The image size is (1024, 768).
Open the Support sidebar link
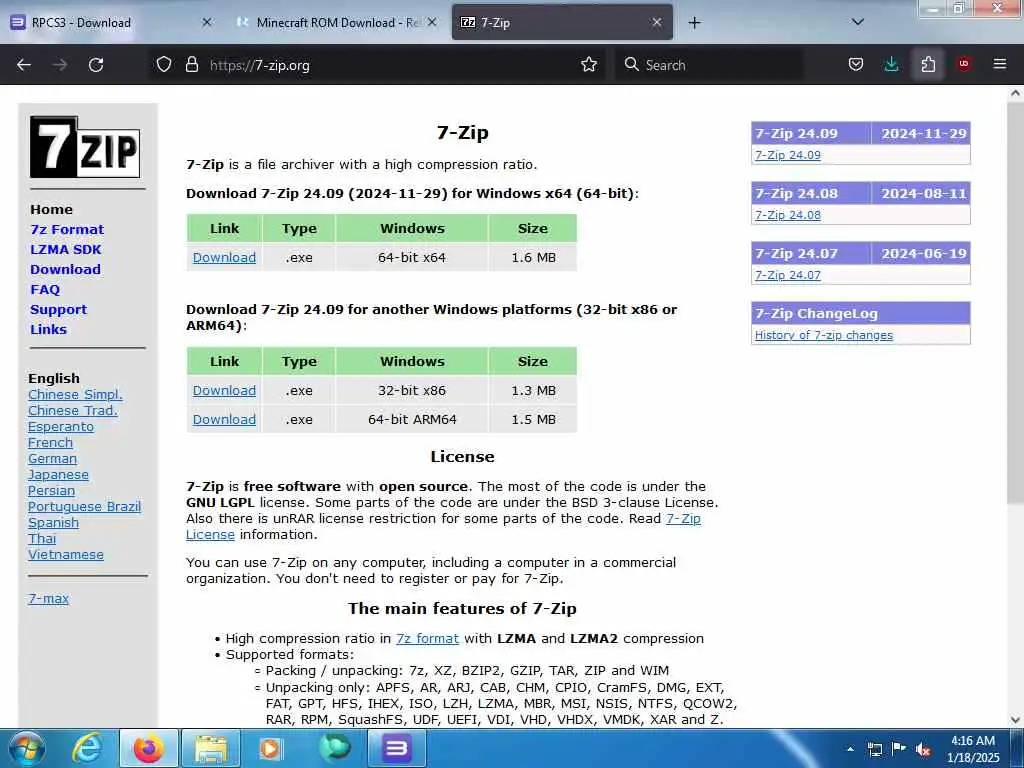coord(58,310)
